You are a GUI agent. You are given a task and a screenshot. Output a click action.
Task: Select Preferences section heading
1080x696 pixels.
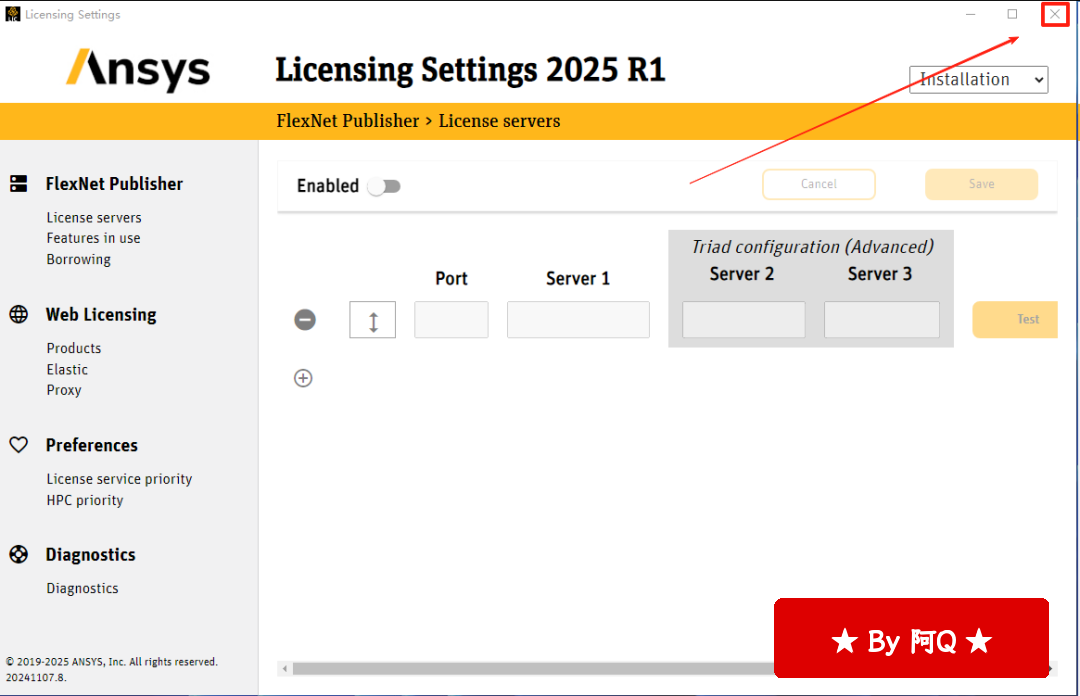[x=92, y=445]
